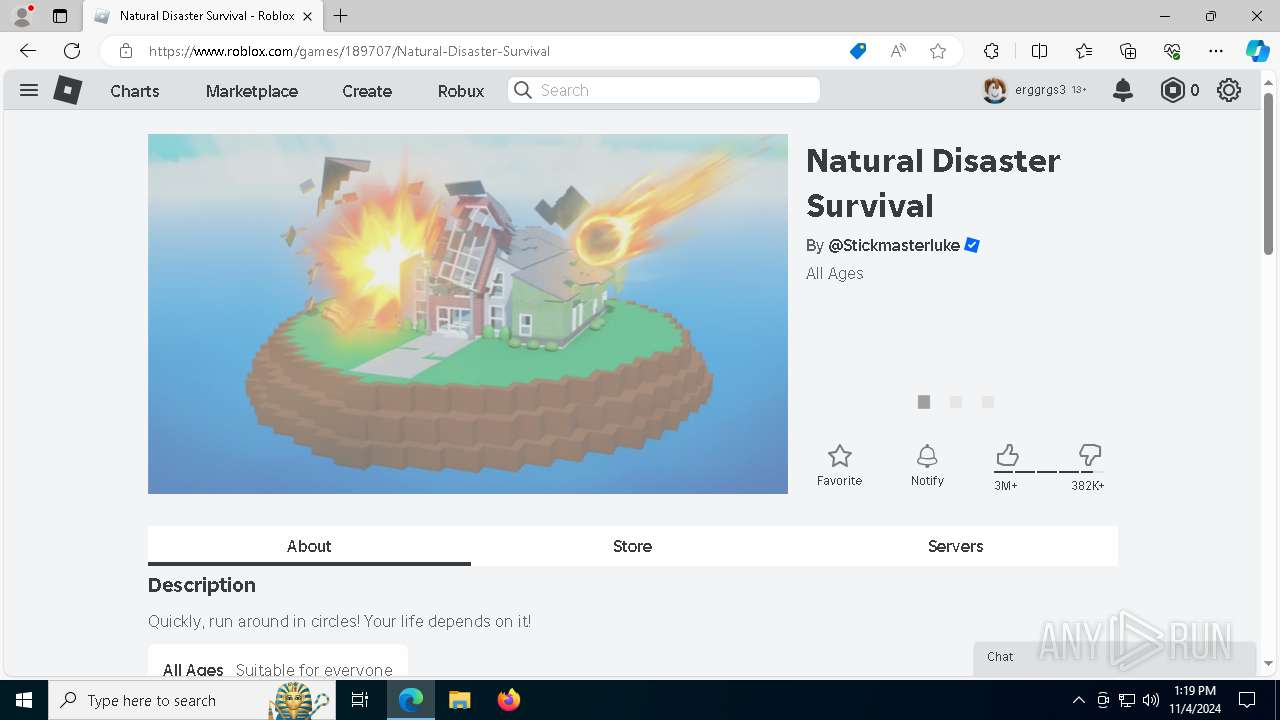Click the erggrgs3 username
This screenshot has width=1280, height=720.
pyautogui.click(x=1040, y=90)
